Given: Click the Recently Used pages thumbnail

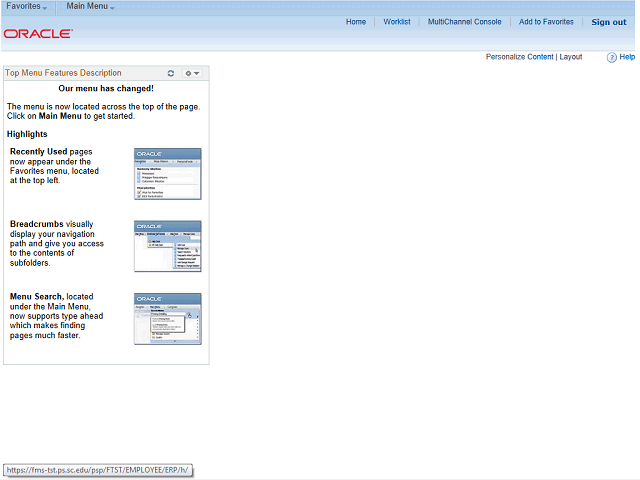Looking at the screenshot, I should tap(167, 174).
